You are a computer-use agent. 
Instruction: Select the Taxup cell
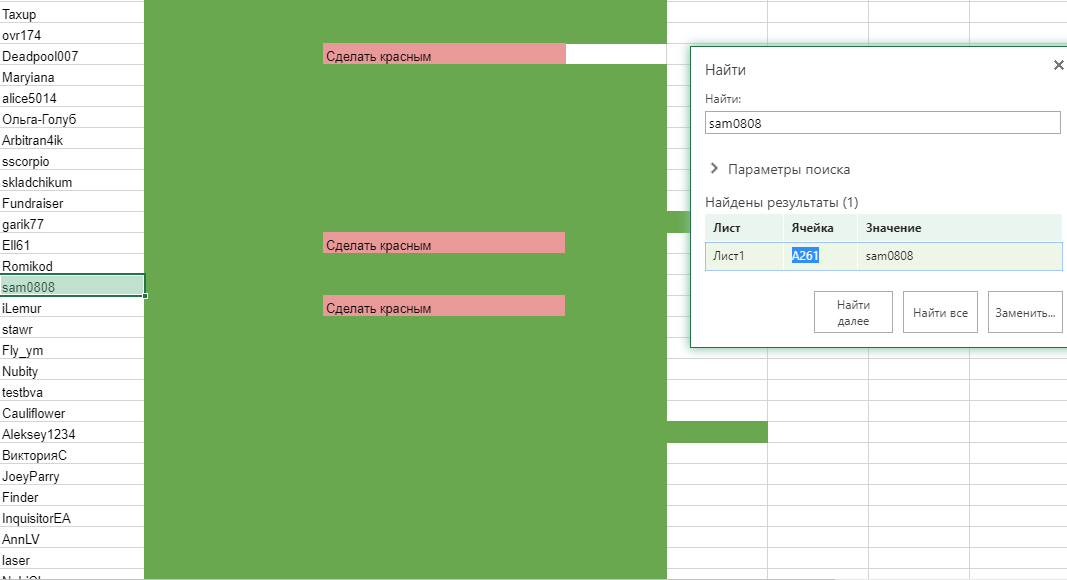[x=72, y=14]
